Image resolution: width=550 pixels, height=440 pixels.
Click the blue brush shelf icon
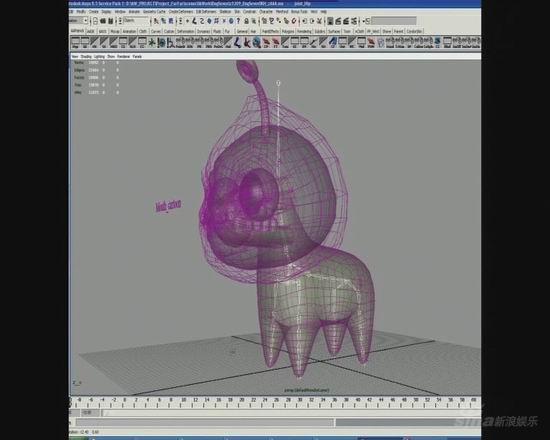333,42
